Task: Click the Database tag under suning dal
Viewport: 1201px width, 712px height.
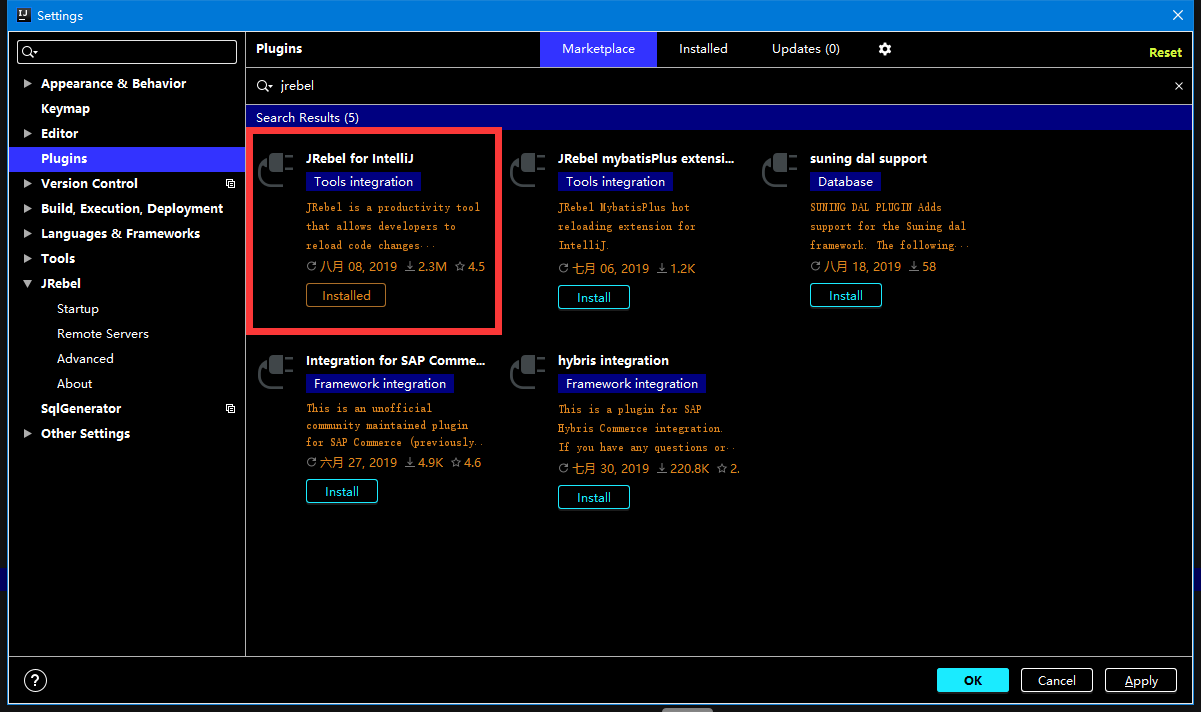Action: click(x=846, y=182)
